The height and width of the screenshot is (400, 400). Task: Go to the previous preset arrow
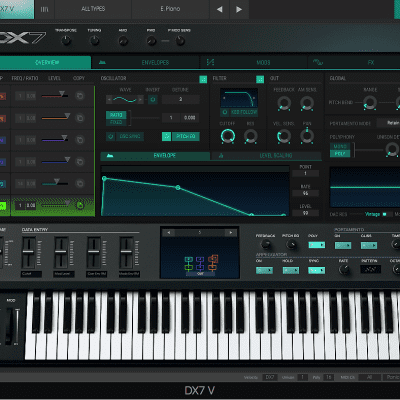coord(220,9)
